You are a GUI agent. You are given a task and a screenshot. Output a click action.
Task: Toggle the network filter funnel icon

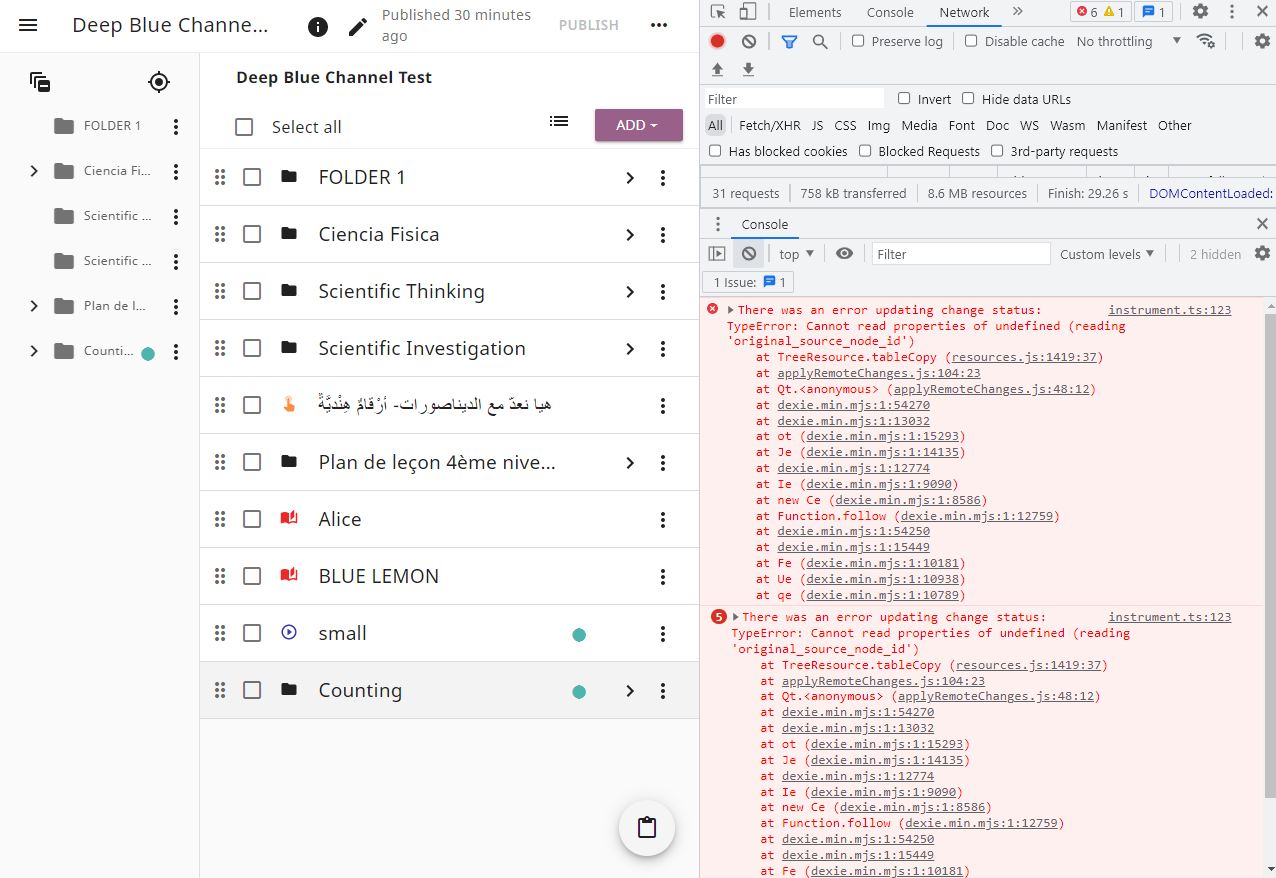pos(789,41)
